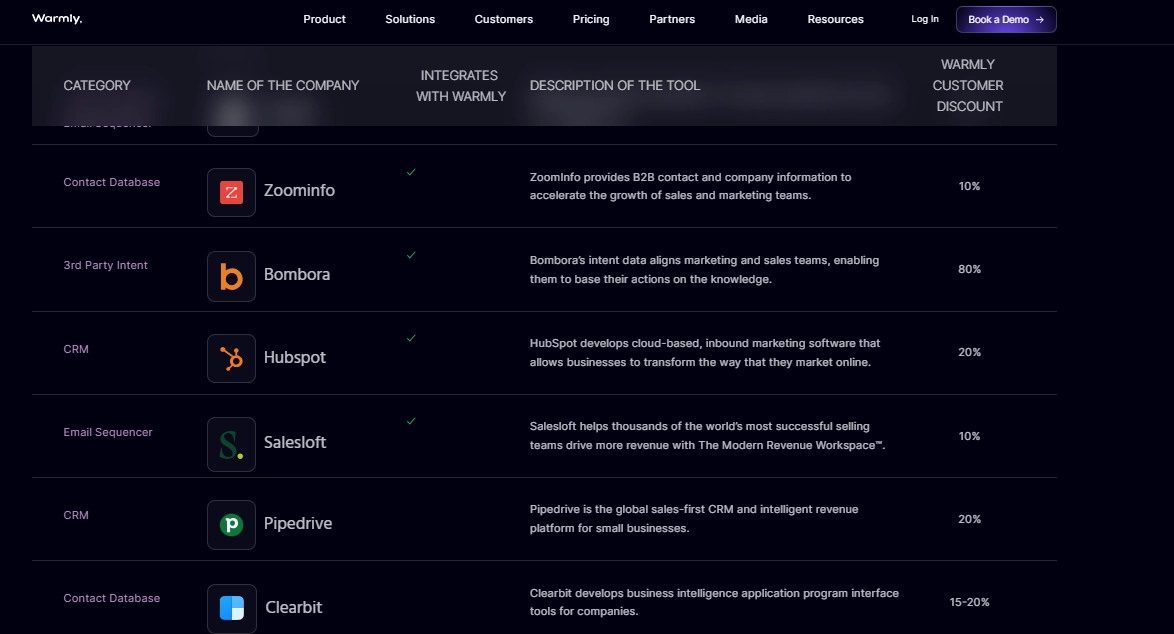Click the Book a Demo button

click(x=1006, y=19)
